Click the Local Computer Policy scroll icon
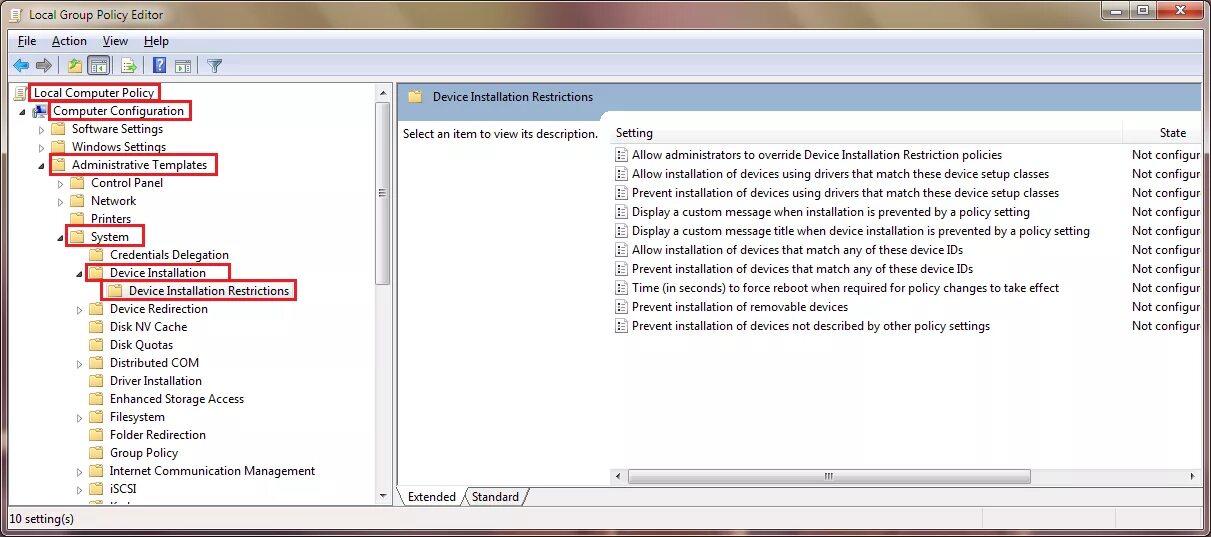The height and width of the screenshot is (537, 1211). (20, 93)
